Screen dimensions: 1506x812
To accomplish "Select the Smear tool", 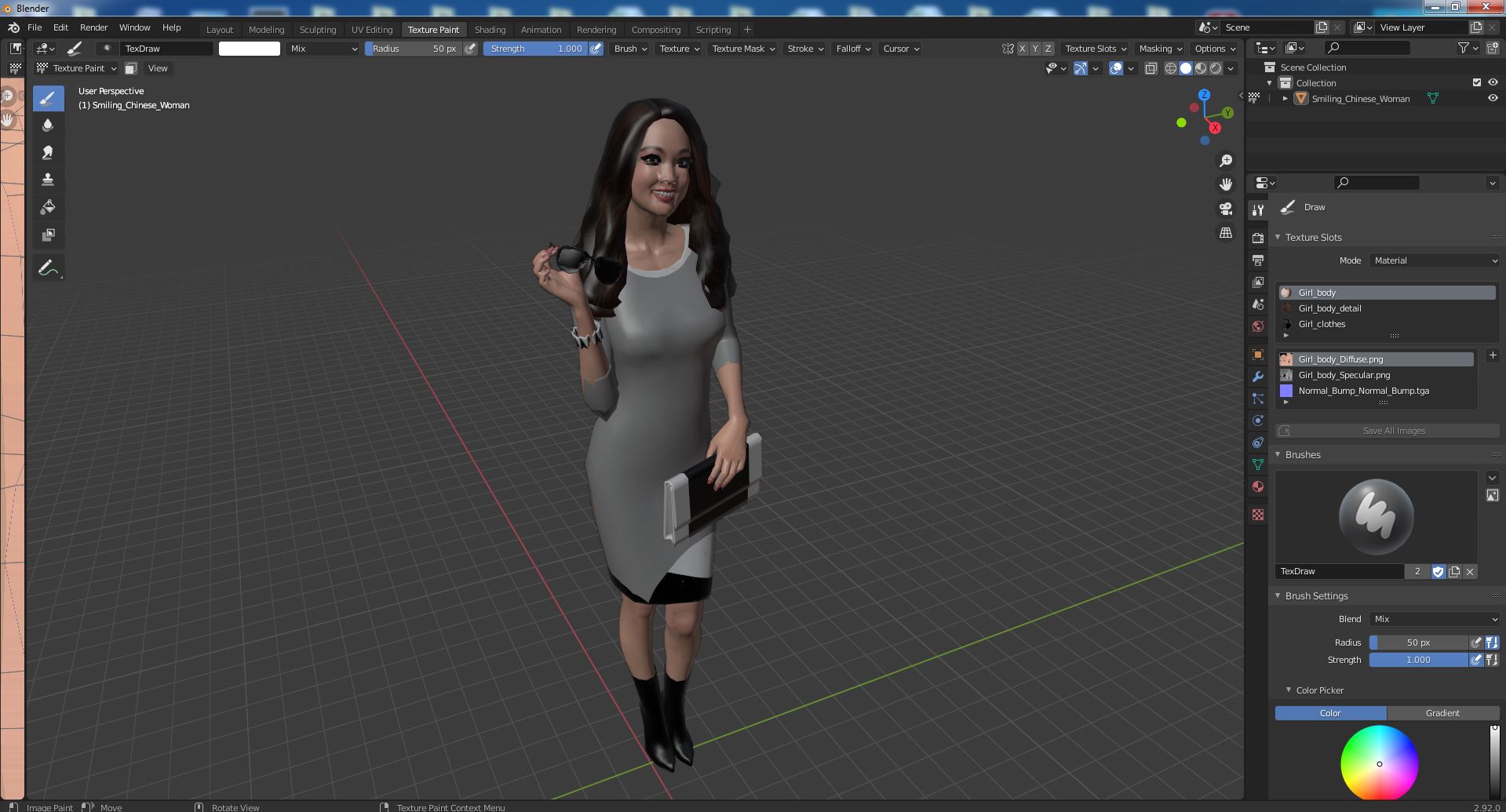I will pyautogui.click(x=48, y=152).
